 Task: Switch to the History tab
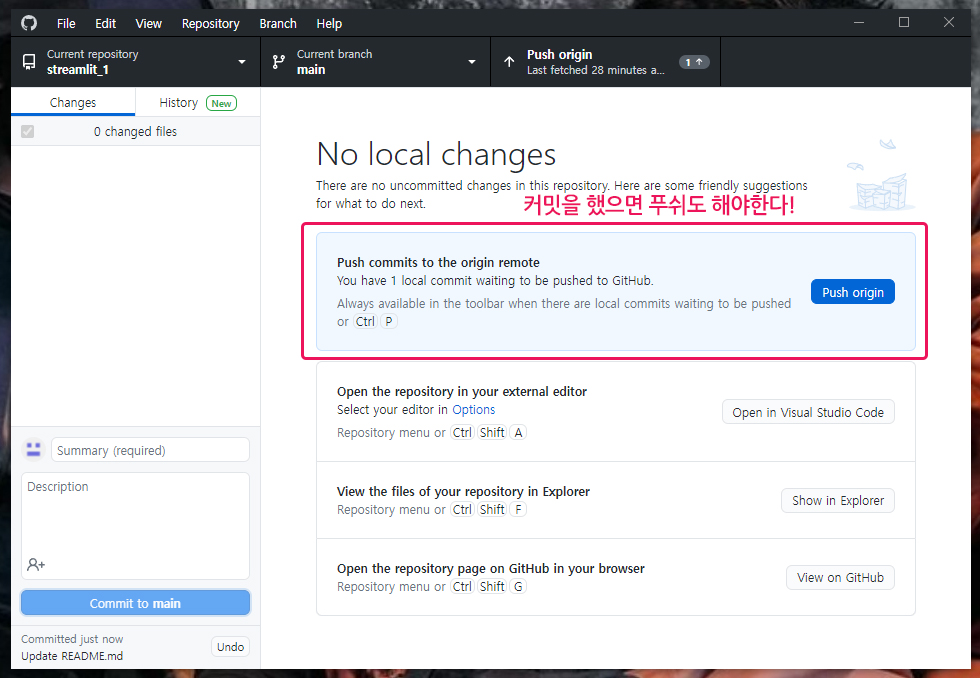pos(198,102)
